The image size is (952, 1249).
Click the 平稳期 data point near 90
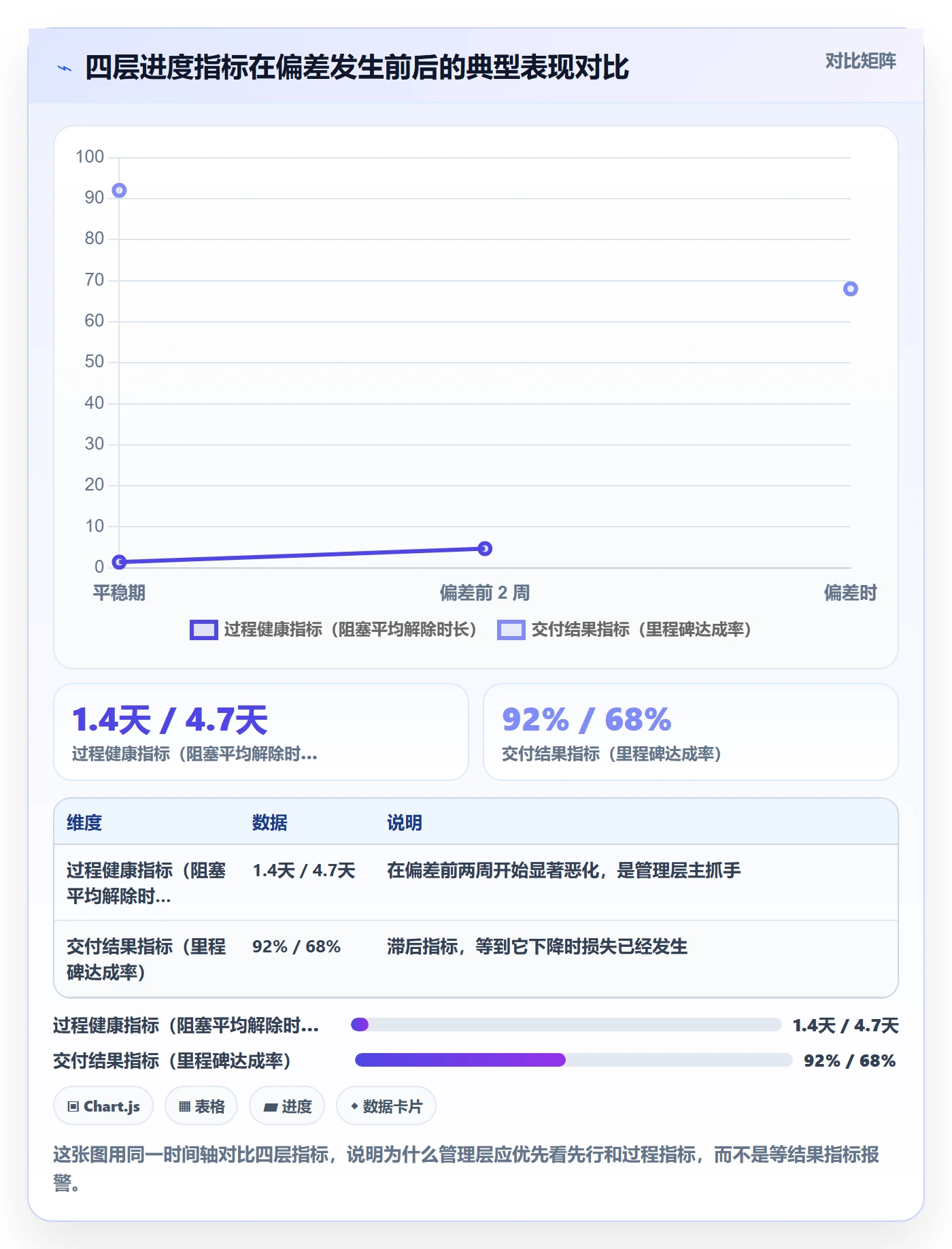(x=119, y=190)
